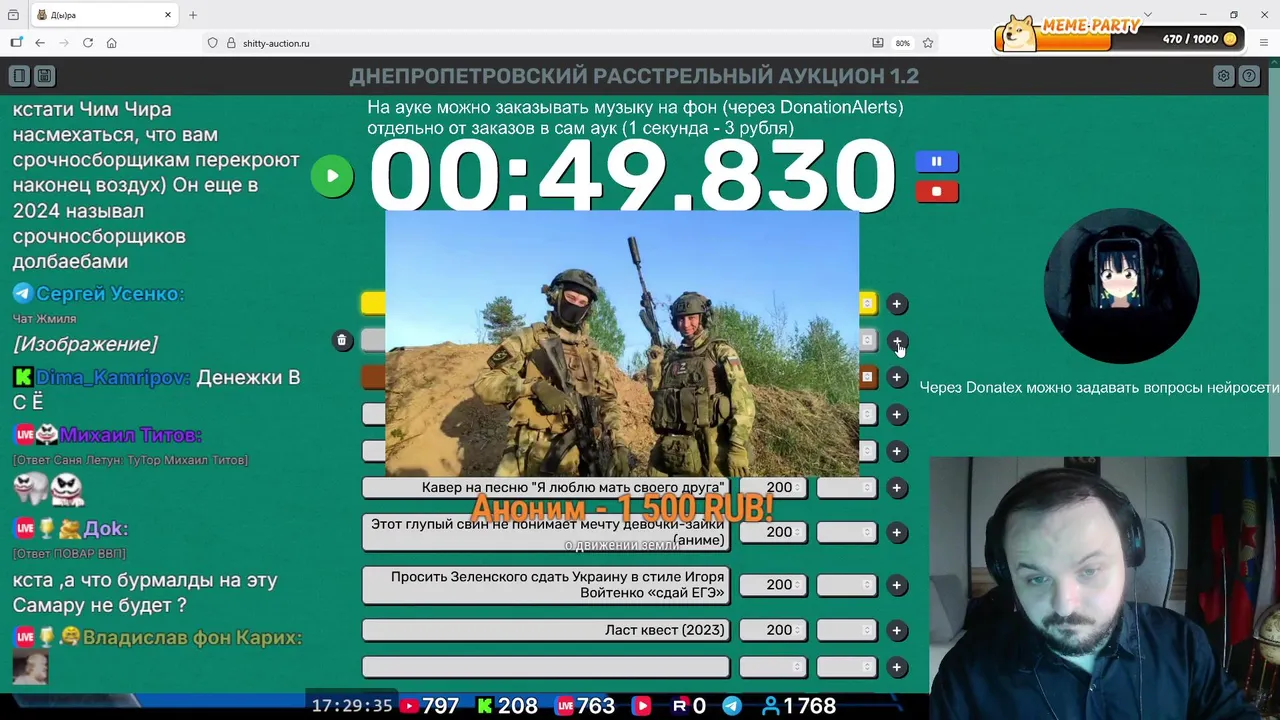The height and width of the screenshot is (720, 1280).
Task: Open a new browser tab
Action: point(193,15)
